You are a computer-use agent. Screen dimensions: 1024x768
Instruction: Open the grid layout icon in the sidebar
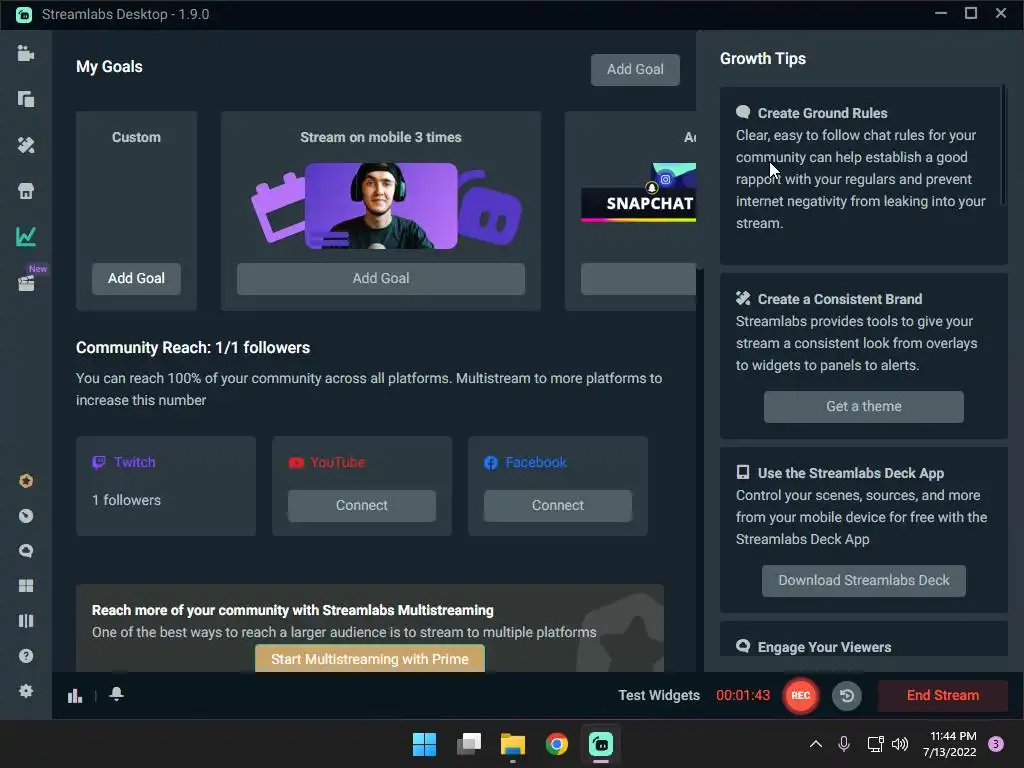pyautogui.click(x=25, y=586)
